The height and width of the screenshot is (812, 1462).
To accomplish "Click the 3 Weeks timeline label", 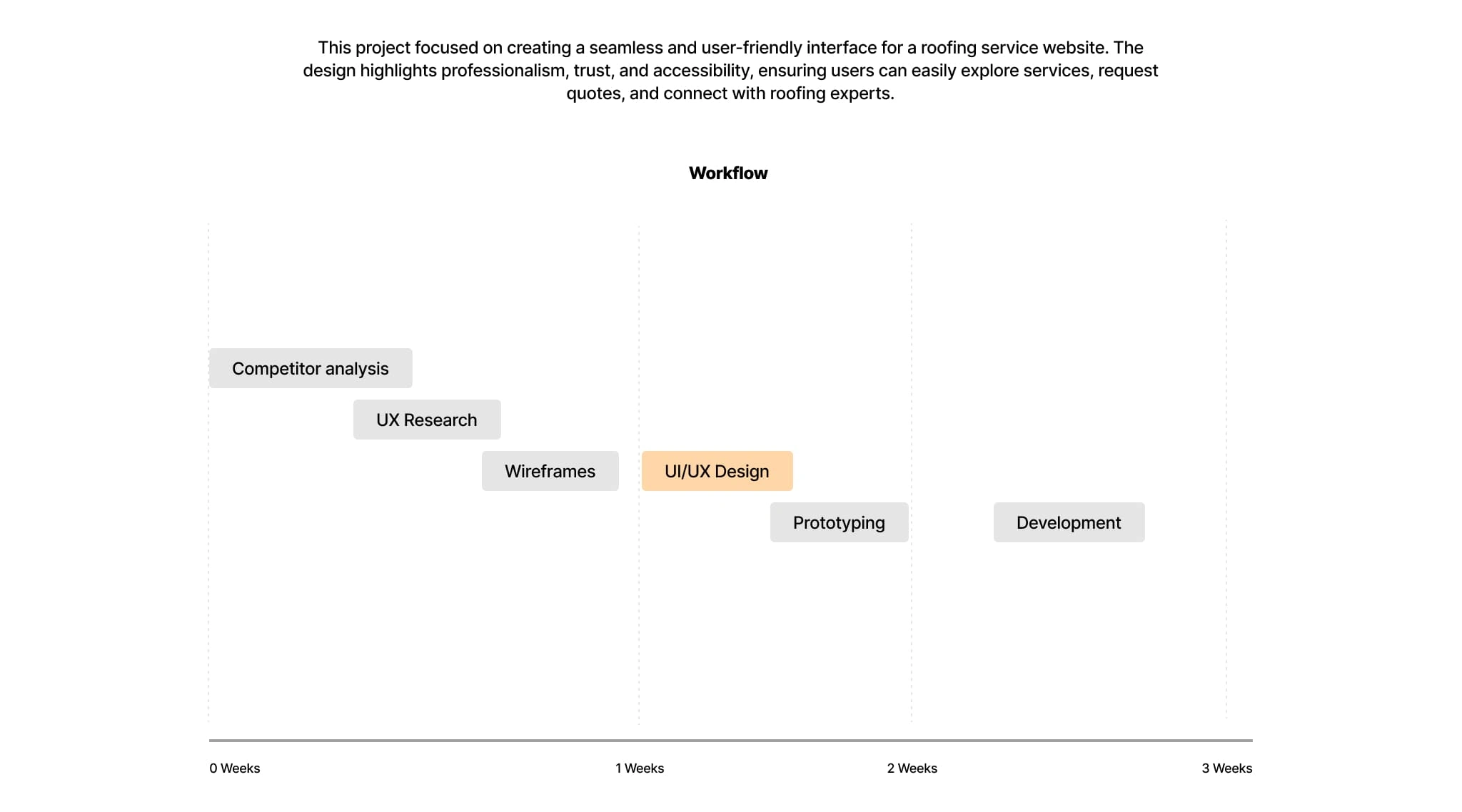I will coord(1226,768).
